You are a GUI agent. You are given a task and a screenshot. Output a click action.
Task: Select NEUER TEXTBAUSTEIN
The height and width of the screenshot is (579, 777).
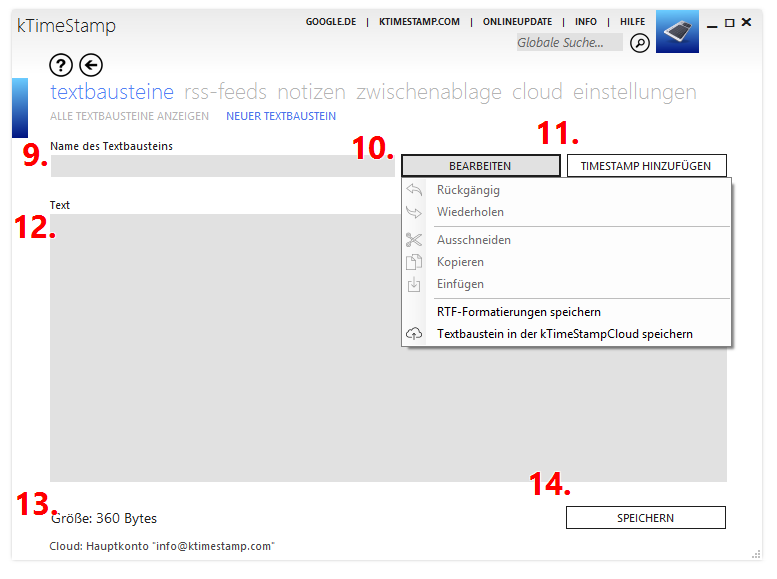pos(281,116)
